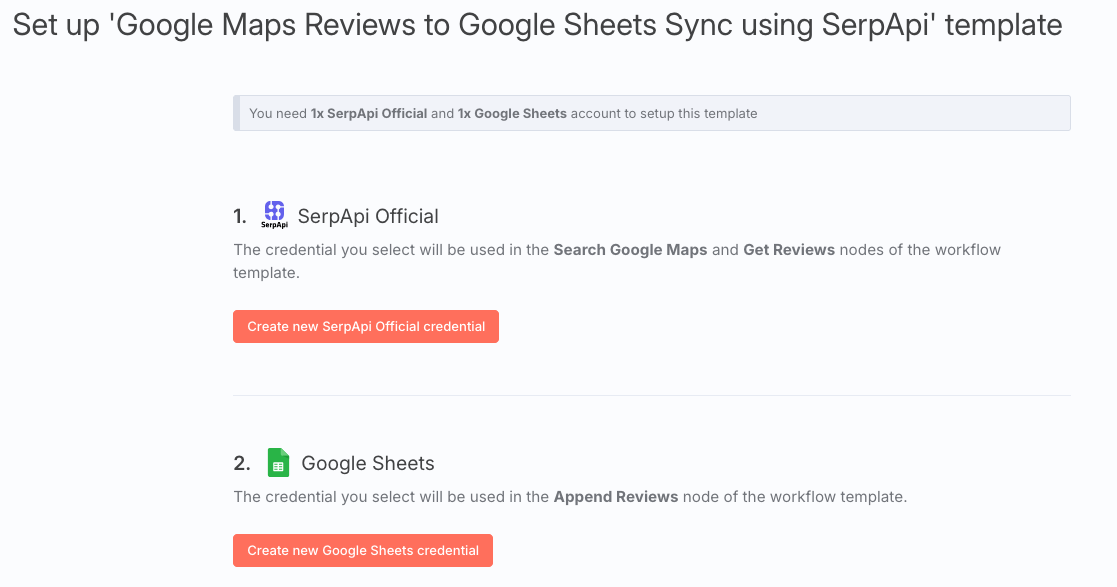
Task: Click the bold 'Get Reviews' node name
Action: (x=789, y=250)
